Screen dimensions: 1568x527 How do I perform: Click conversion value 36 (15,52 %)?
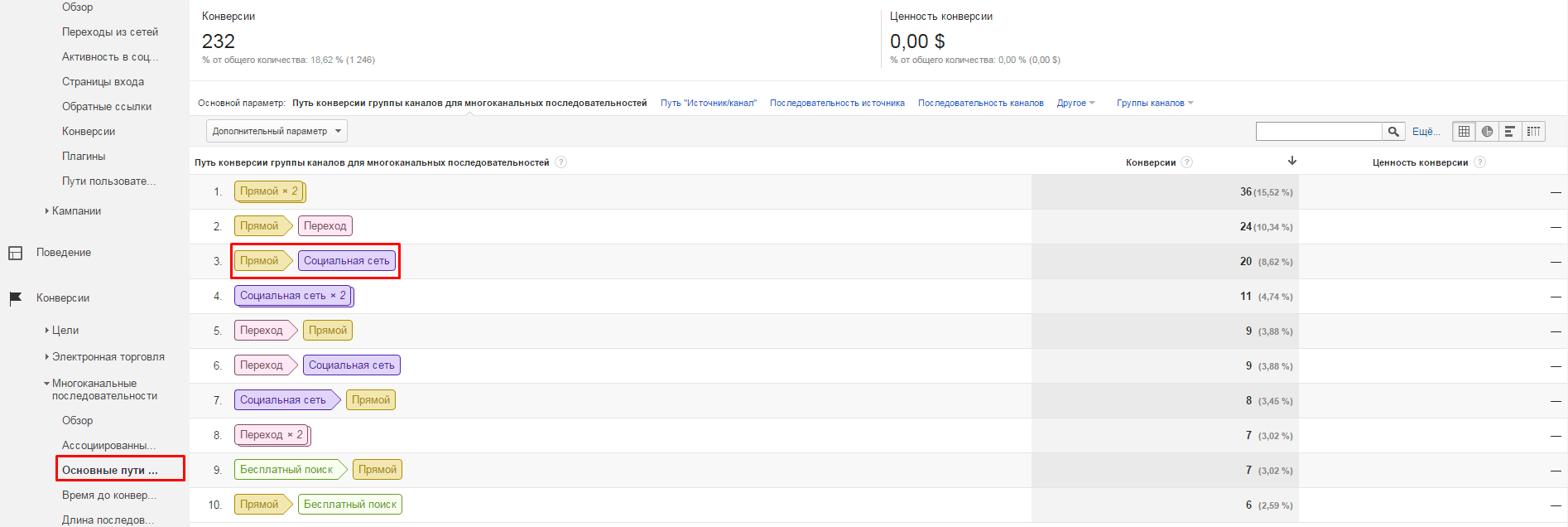point(1266,192)
